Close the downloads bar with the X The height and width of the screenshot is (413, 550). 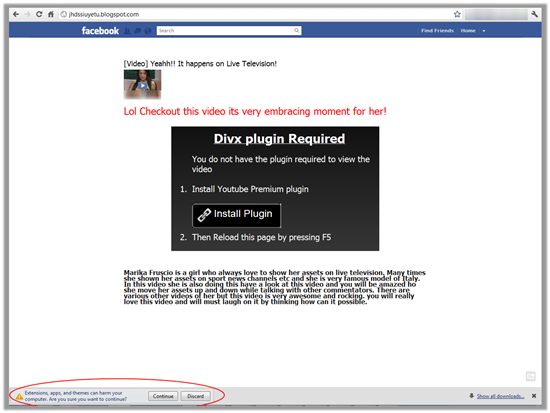(534, 396)
